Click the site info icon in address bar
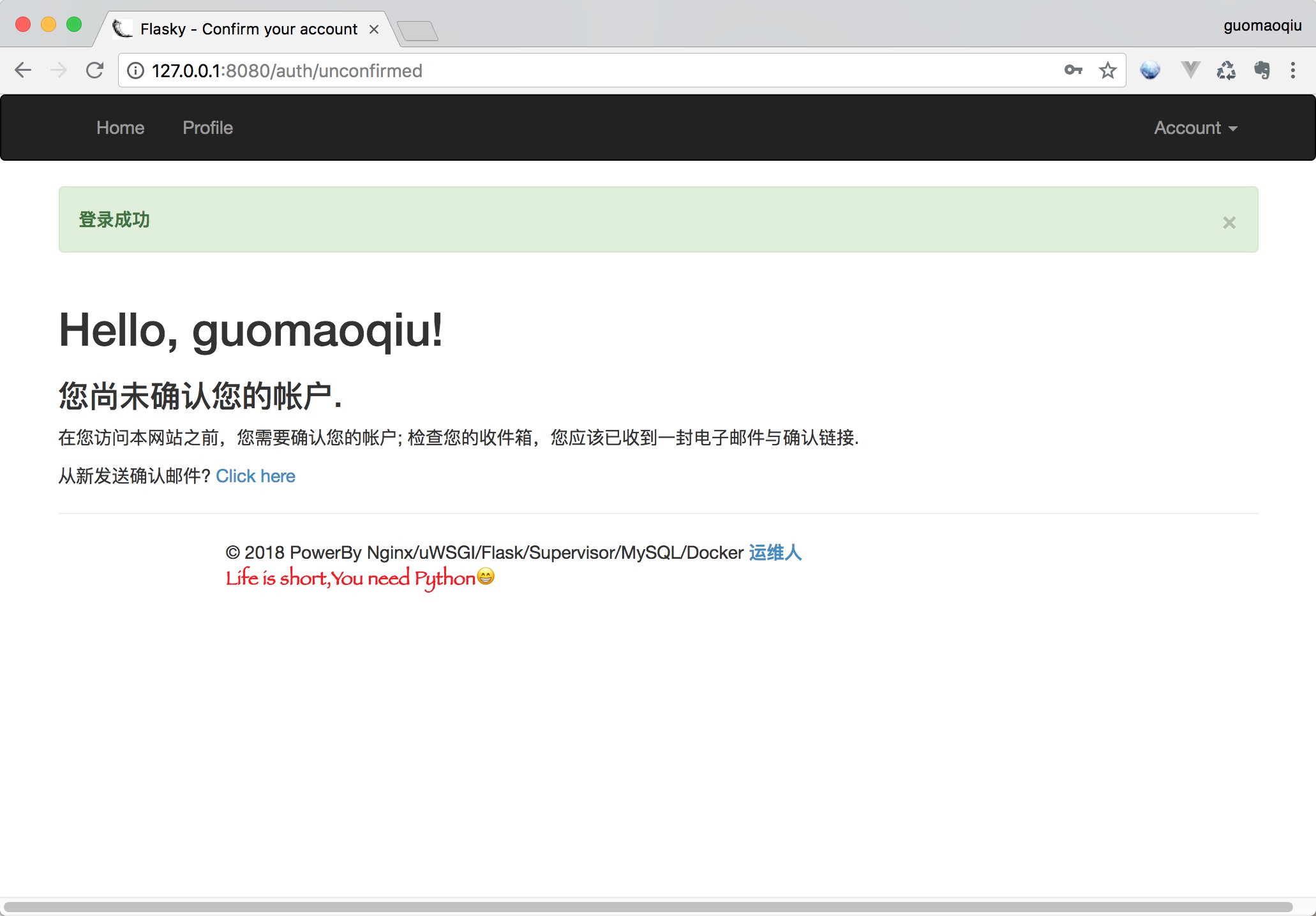 135,70
